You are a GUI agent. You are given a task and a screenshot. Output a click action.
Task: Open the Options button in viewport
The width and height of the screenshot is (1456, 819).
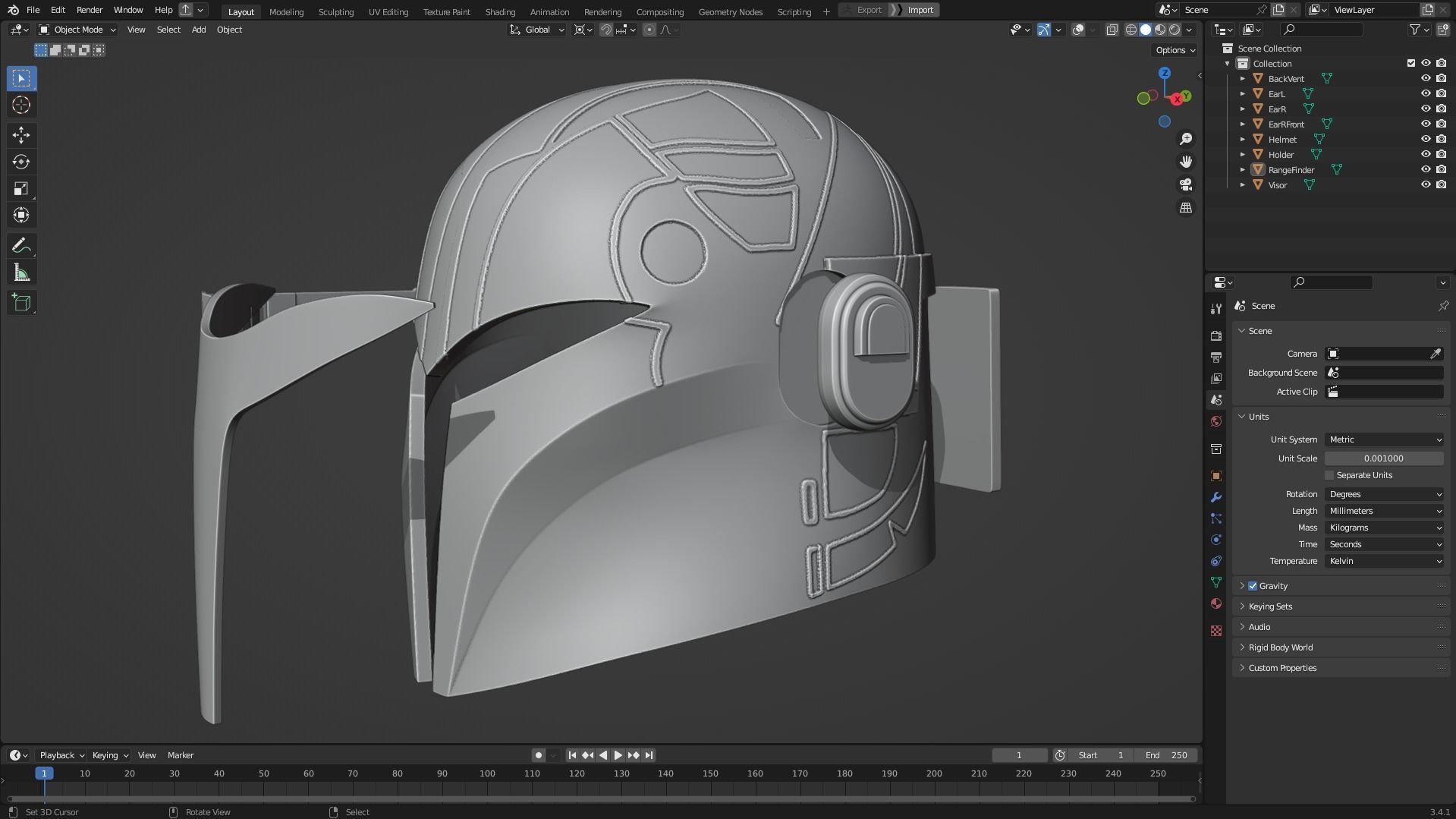pyautogui.click(x=1175, y=50)
